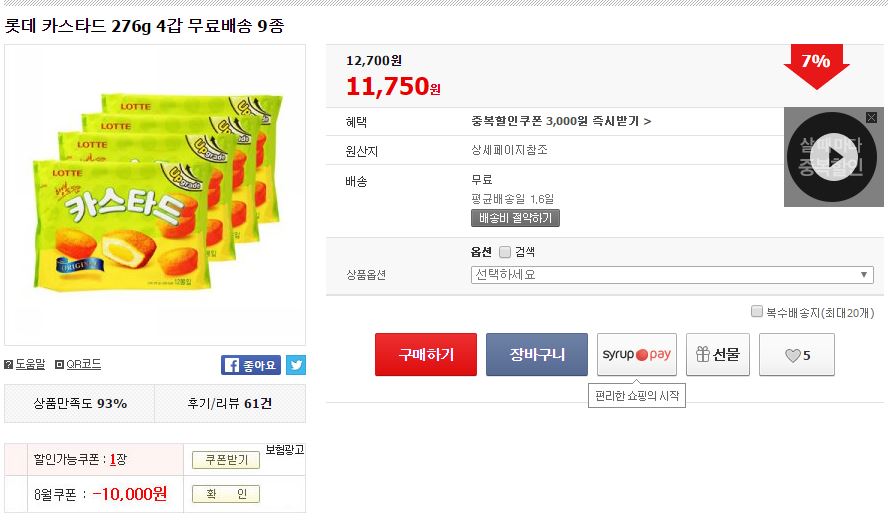Check the 복수배송지 multiple addresses box

tap(757, 312)
